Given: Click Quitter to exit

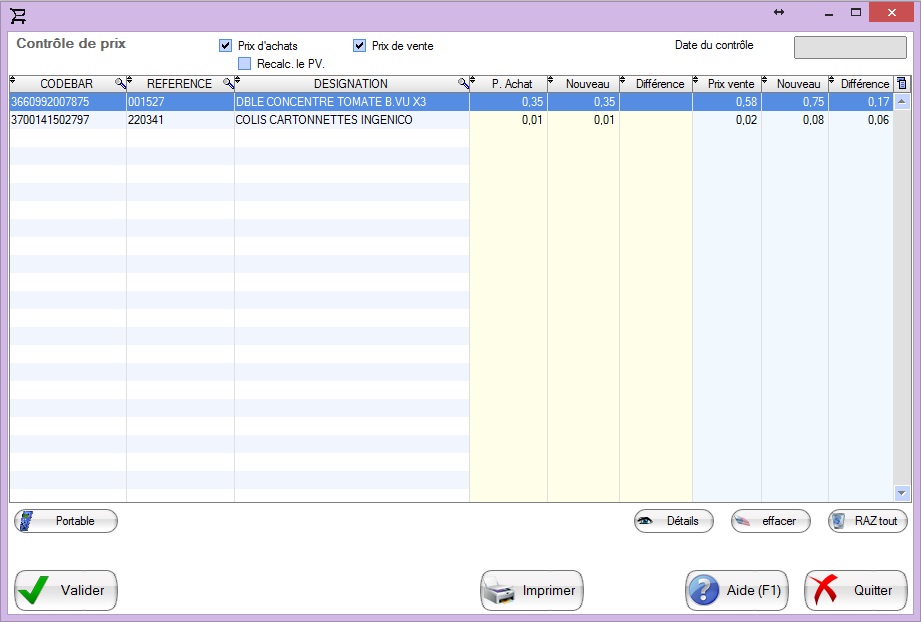Looking at the screenshot, I should [856, 590].
